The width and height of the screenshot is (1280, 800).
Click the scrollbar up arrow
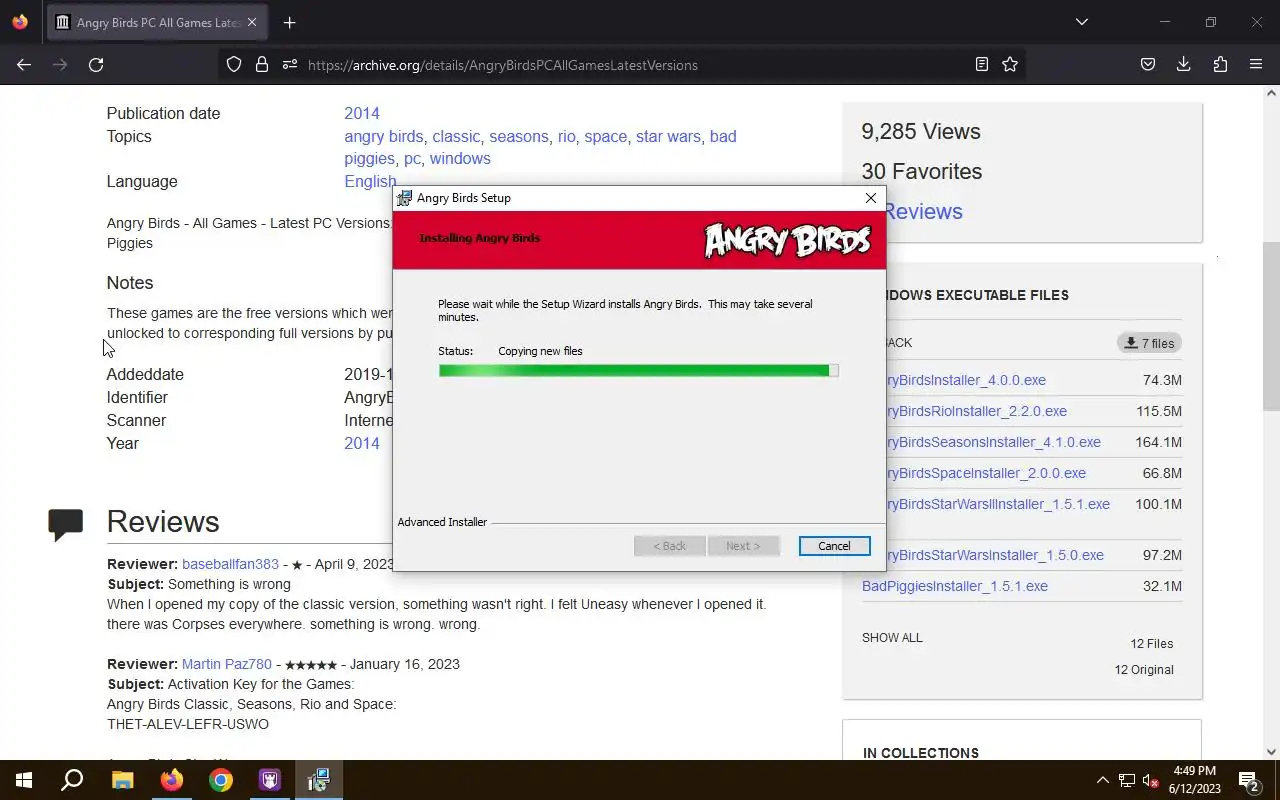1271,94
